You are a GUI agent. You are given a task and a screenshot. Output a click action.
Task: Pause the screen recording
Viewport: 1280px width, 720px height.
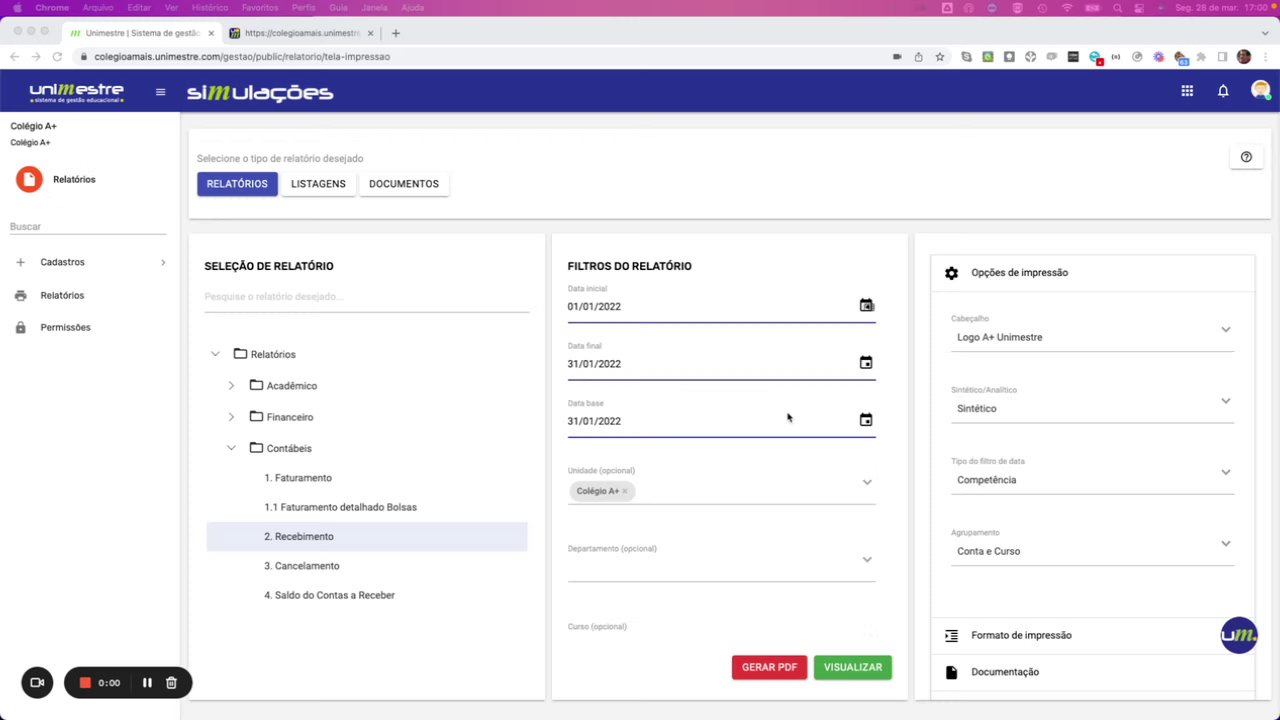click(147, 683)
